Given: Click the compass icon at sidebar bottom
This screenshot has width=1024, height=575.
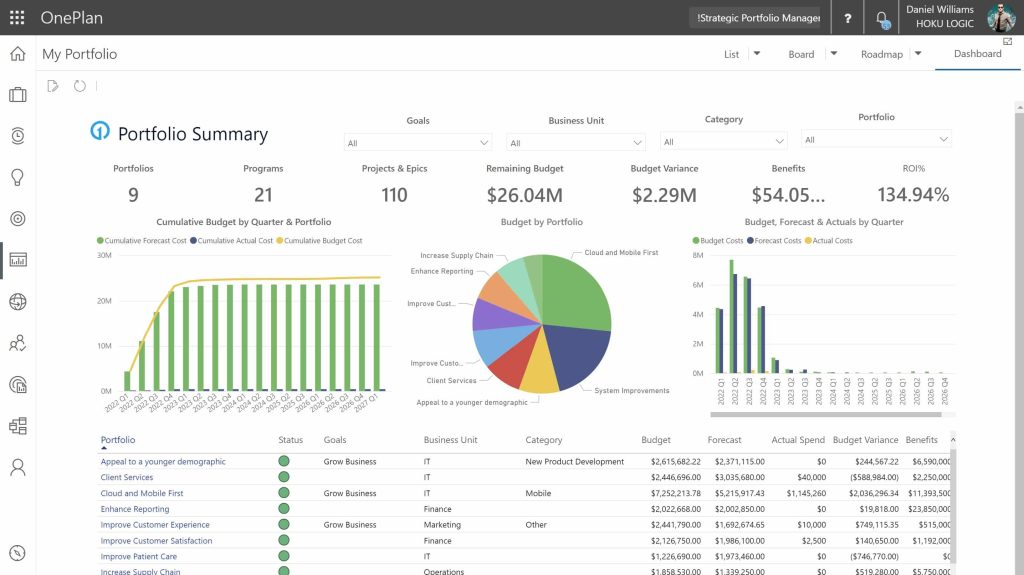Looking at the screenshot, I should pos(18,553).
